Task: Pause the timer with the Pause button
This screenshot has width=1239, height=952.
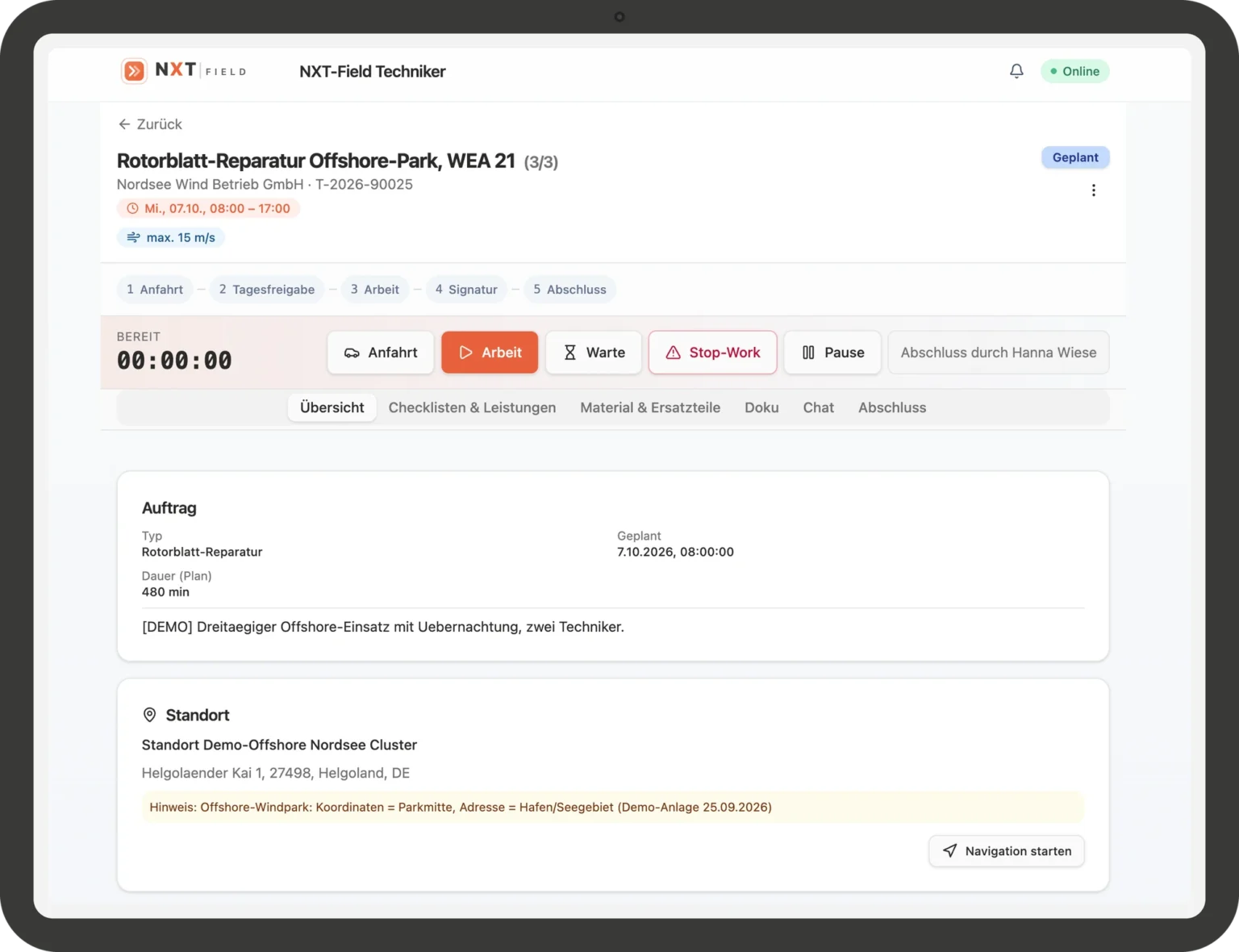Action: click(x=832, y=353)
